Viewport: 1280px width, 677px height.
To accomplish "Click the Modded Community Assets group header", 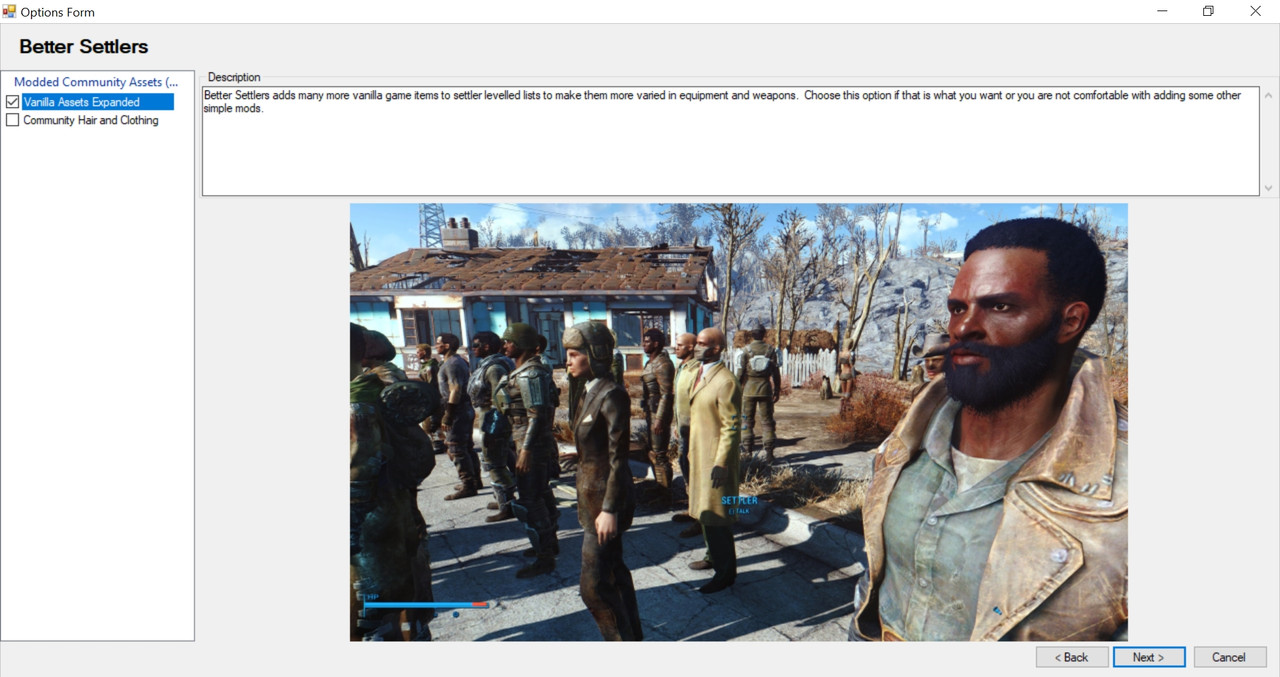I will click(96, 82).
